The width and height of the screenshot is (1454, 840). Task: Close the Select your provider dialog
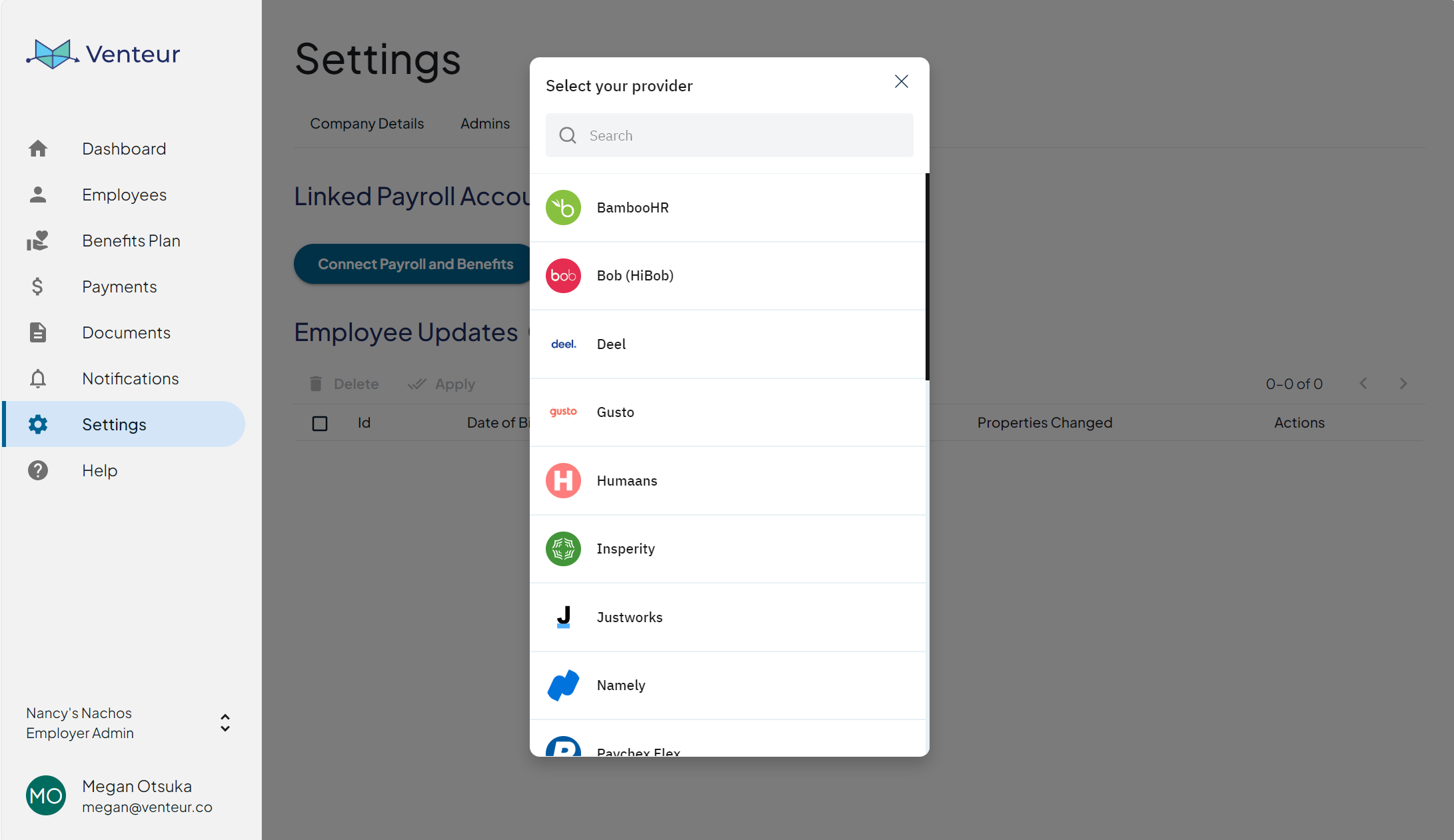click(902, 81)
